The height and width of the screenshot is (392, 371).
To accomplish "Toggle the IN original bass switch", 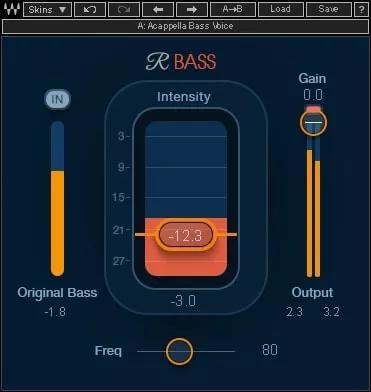I will click(x=57, y=99).
